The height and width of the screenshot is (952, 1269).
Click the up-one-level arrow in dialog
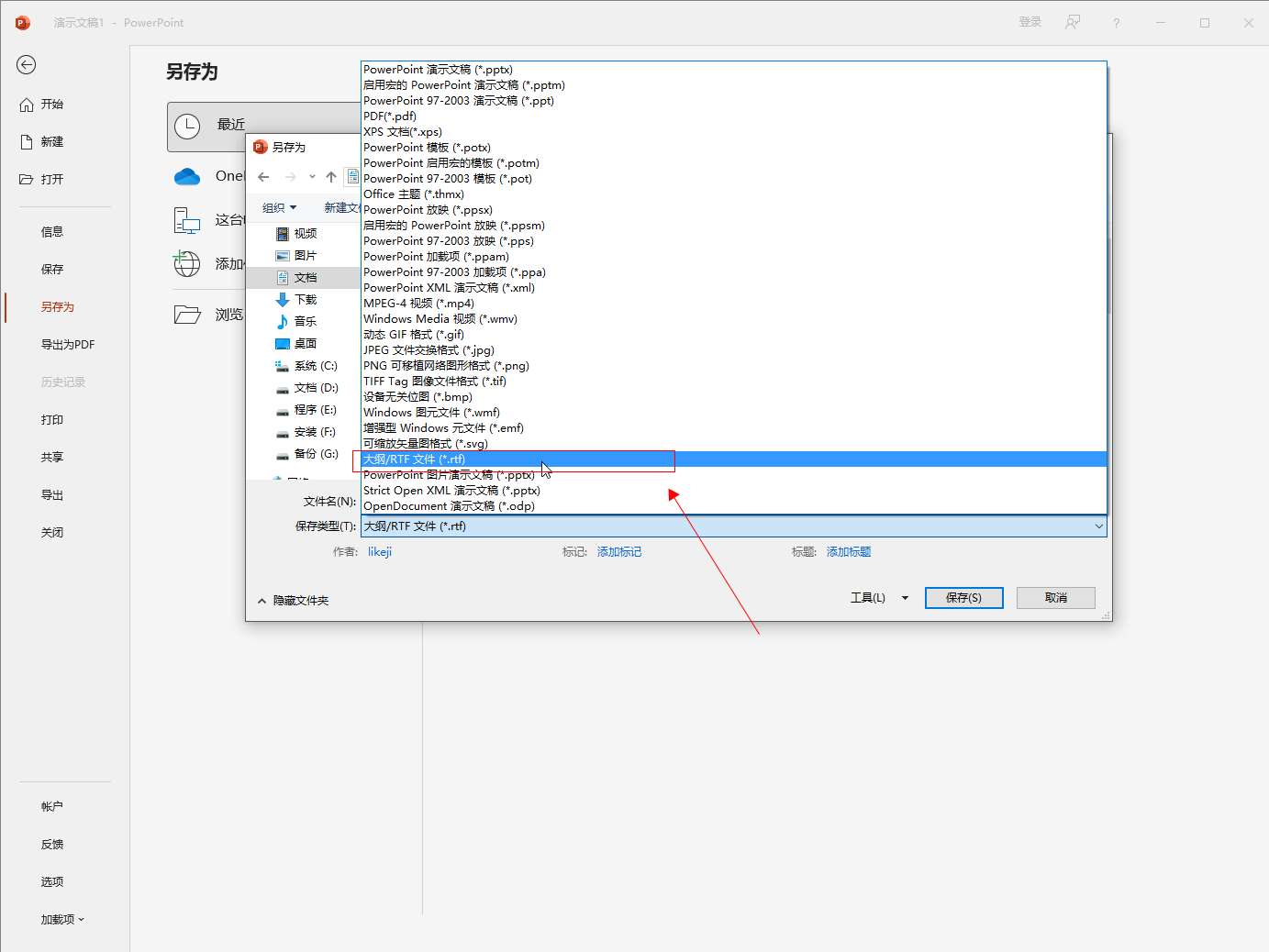pyautogui.click(x=331, y=177)
